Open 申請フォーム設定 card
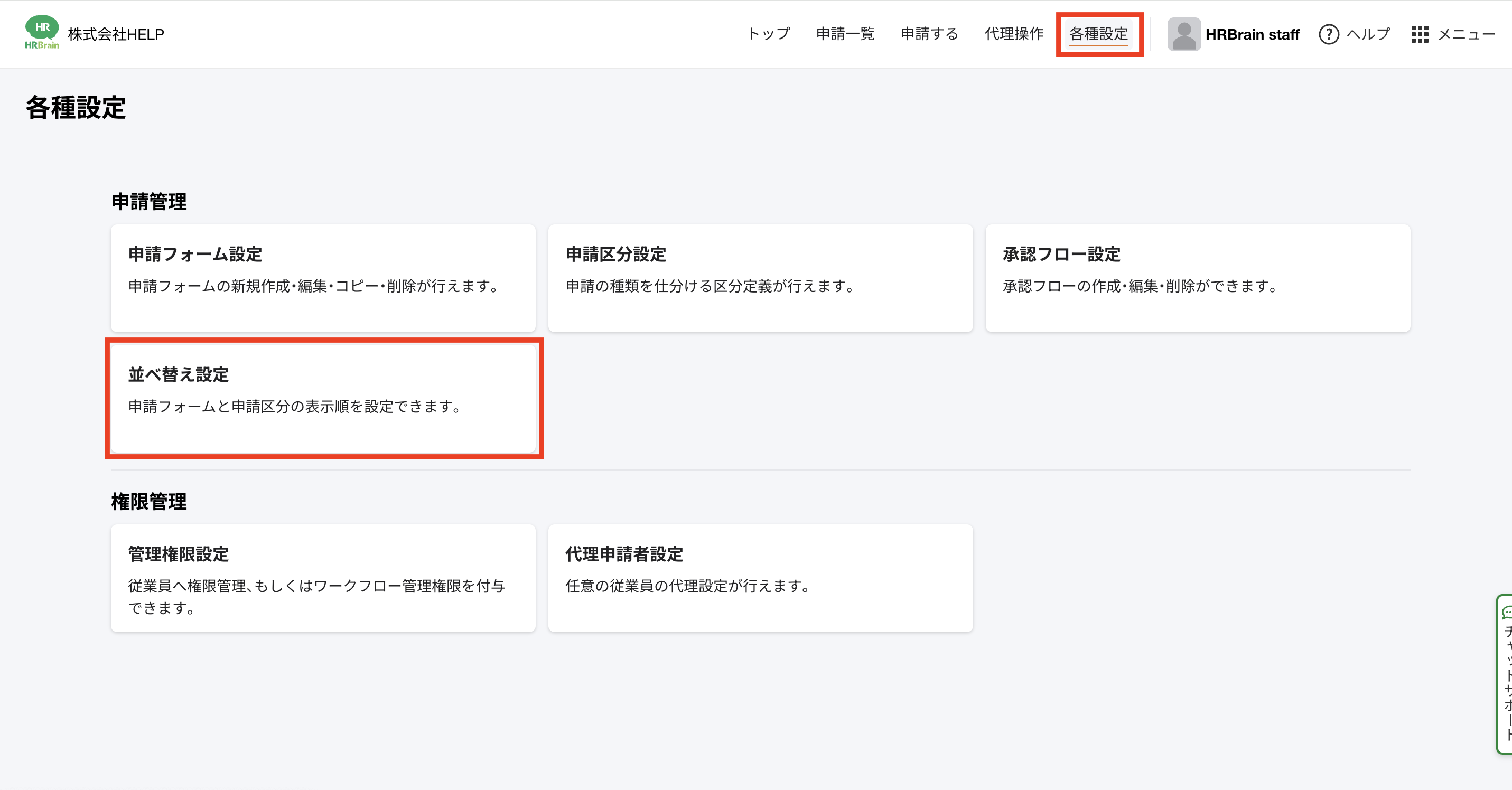The width and height of the screenshot is (1512, 790). coord(323,278)
